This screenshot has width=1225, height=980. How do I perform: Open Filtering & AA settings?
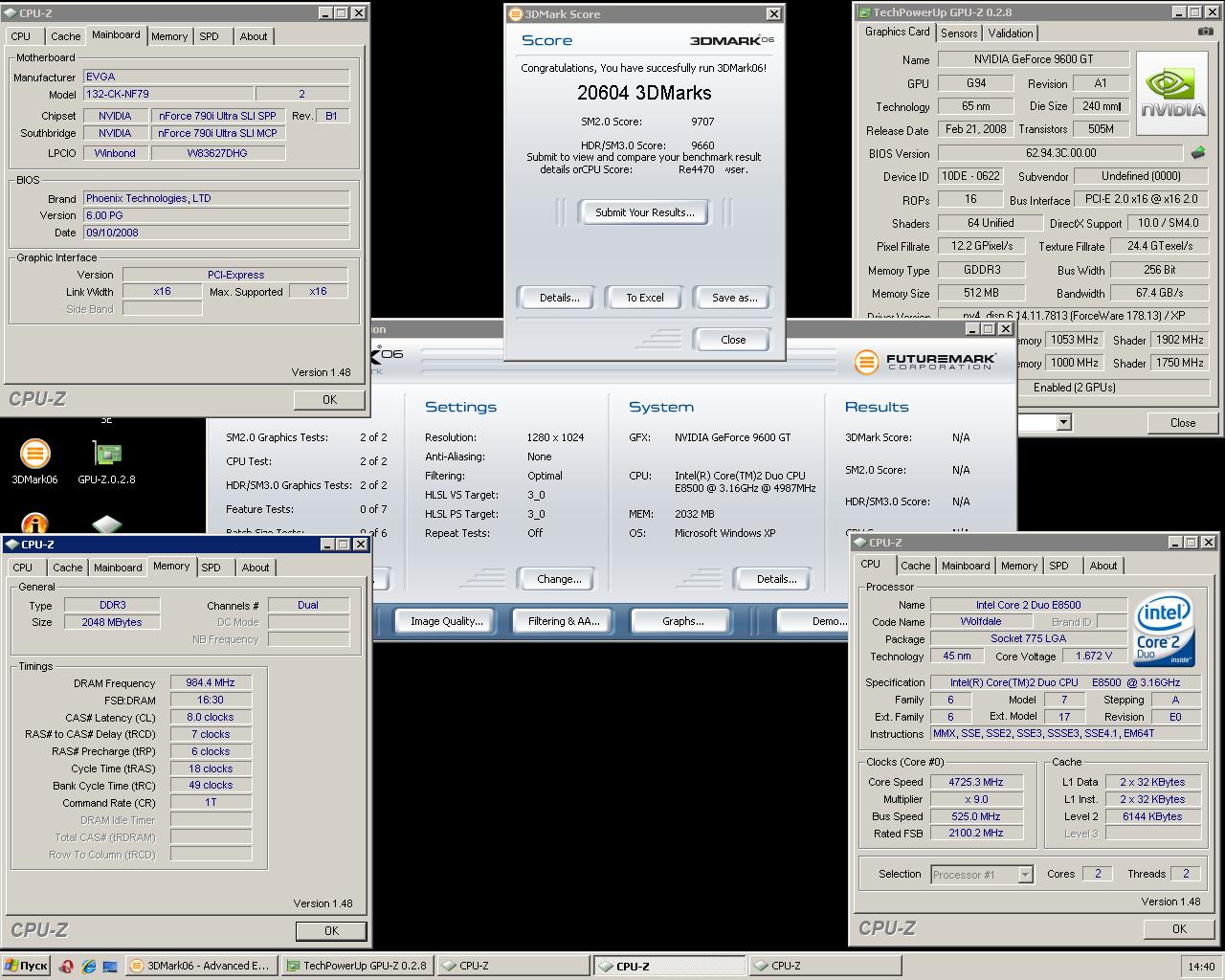[564, 621]
